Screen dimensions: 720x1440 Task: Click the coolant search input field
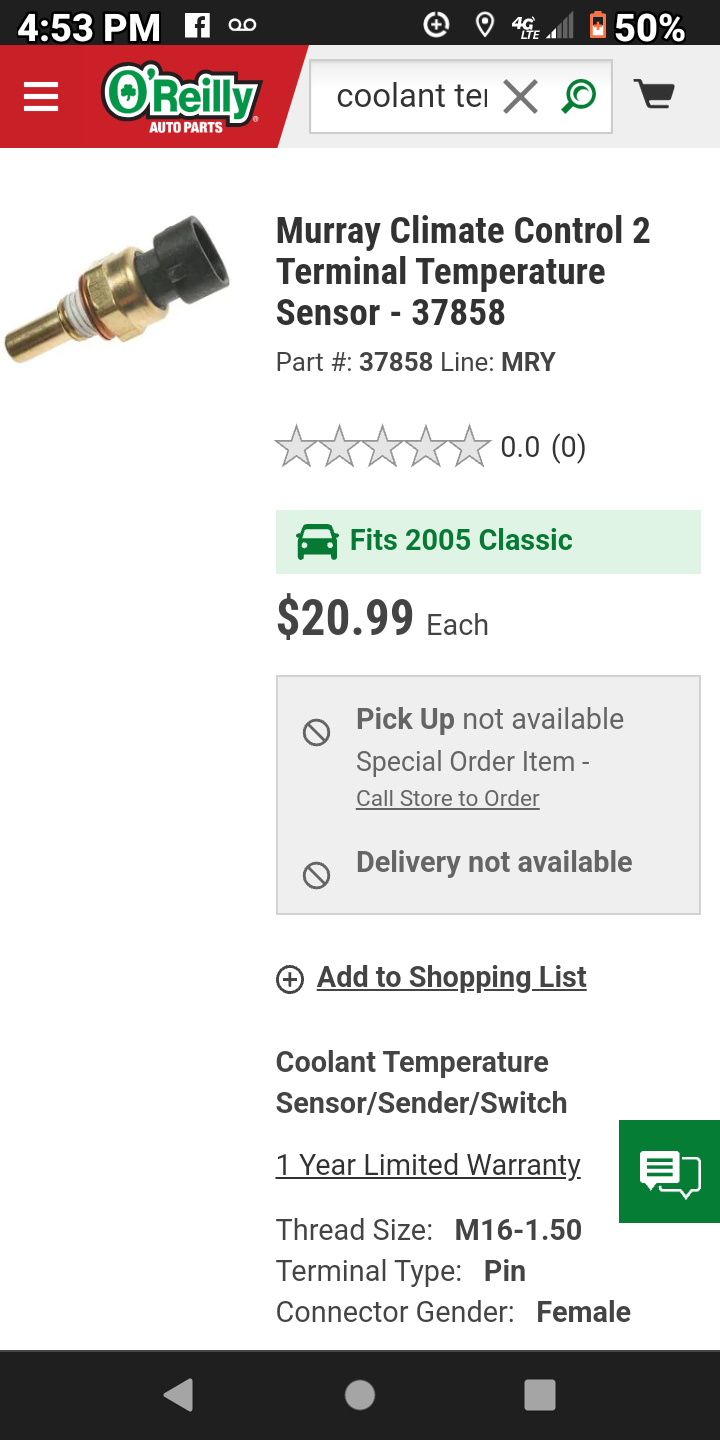(410, 96)
